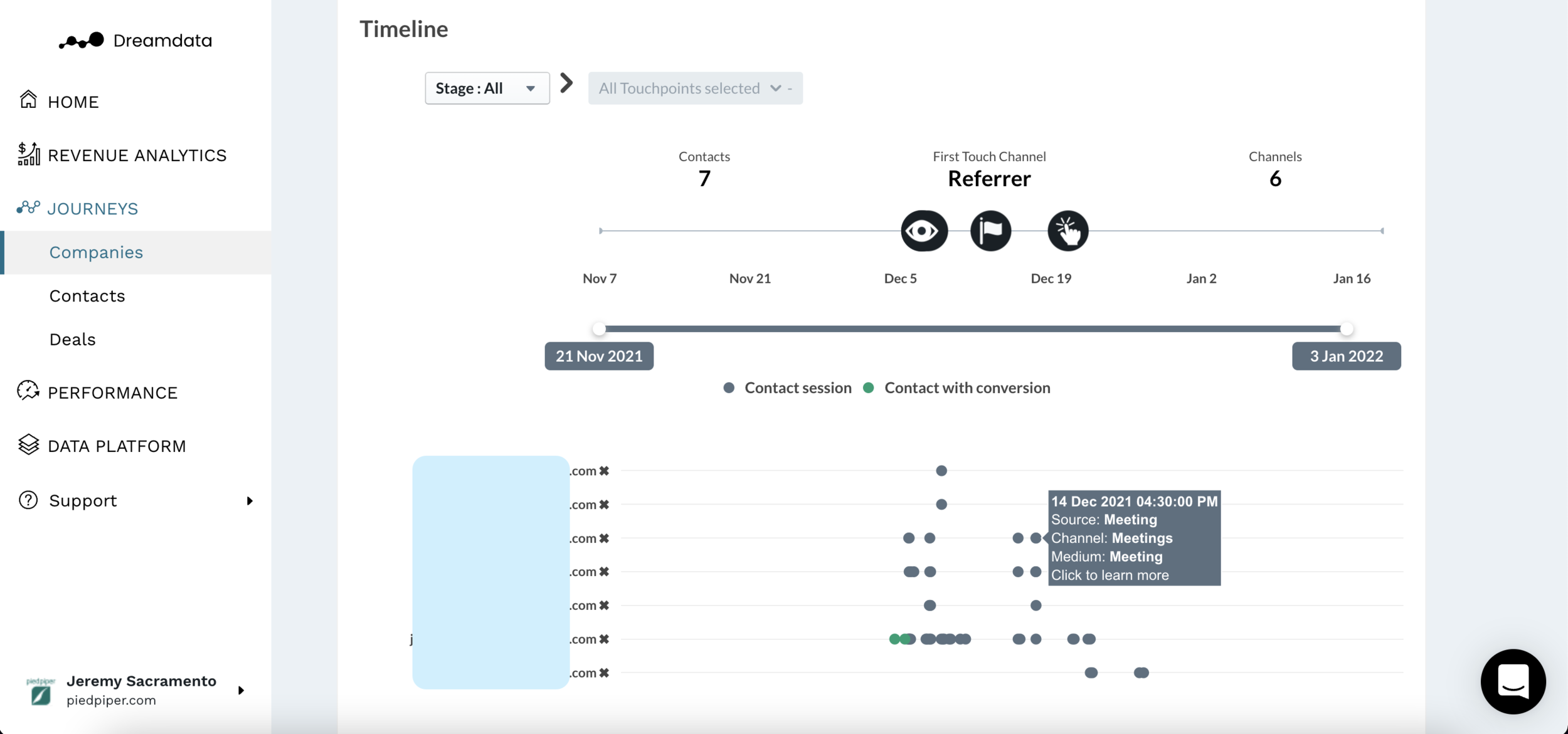Viewport: 1568px width, 734px height.
Task: Remove the second contact row with X
Action: (604, 505)
